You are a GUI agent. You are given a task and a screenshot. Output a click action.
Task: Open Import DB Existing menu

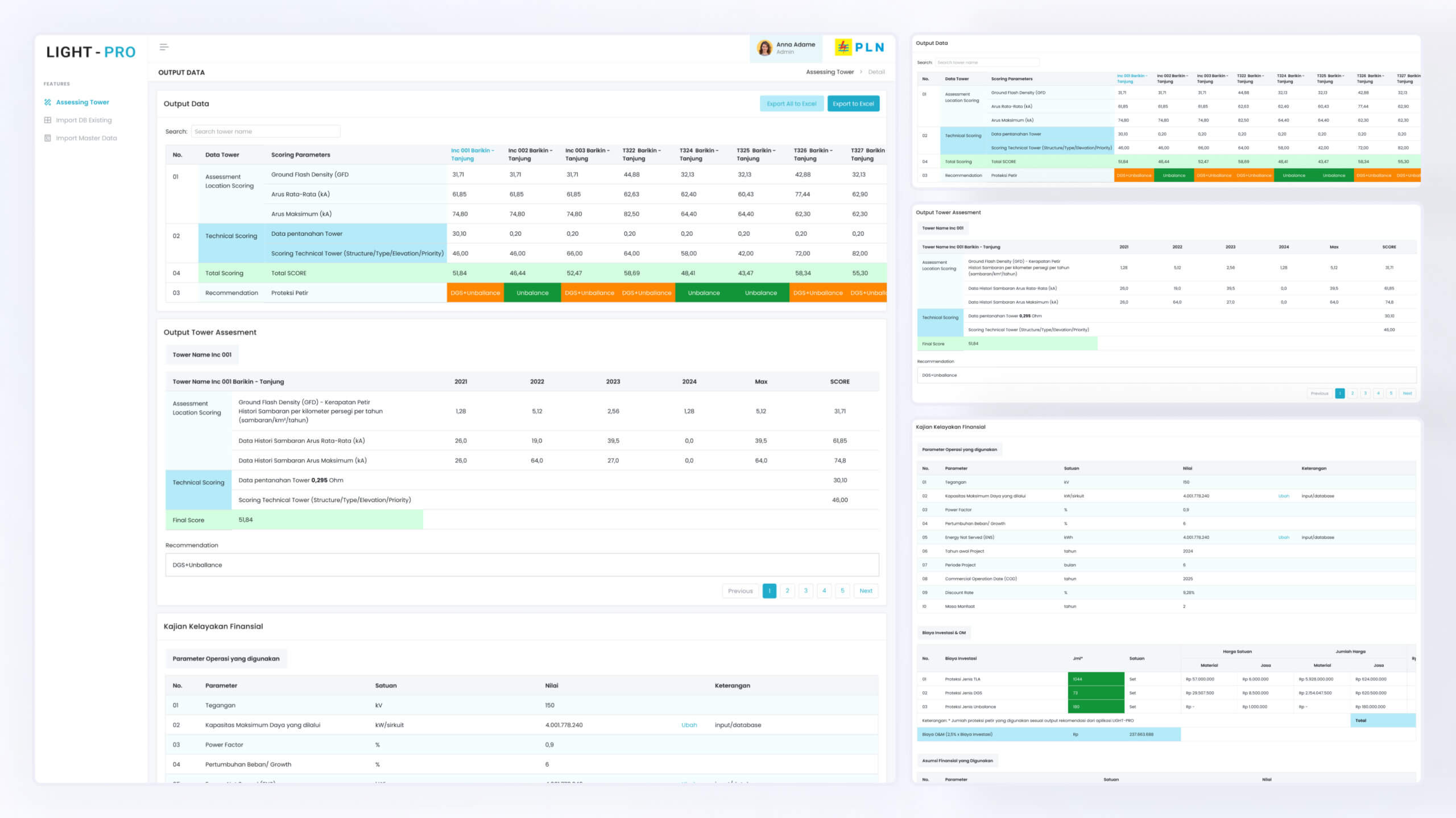tap(84, 120)
